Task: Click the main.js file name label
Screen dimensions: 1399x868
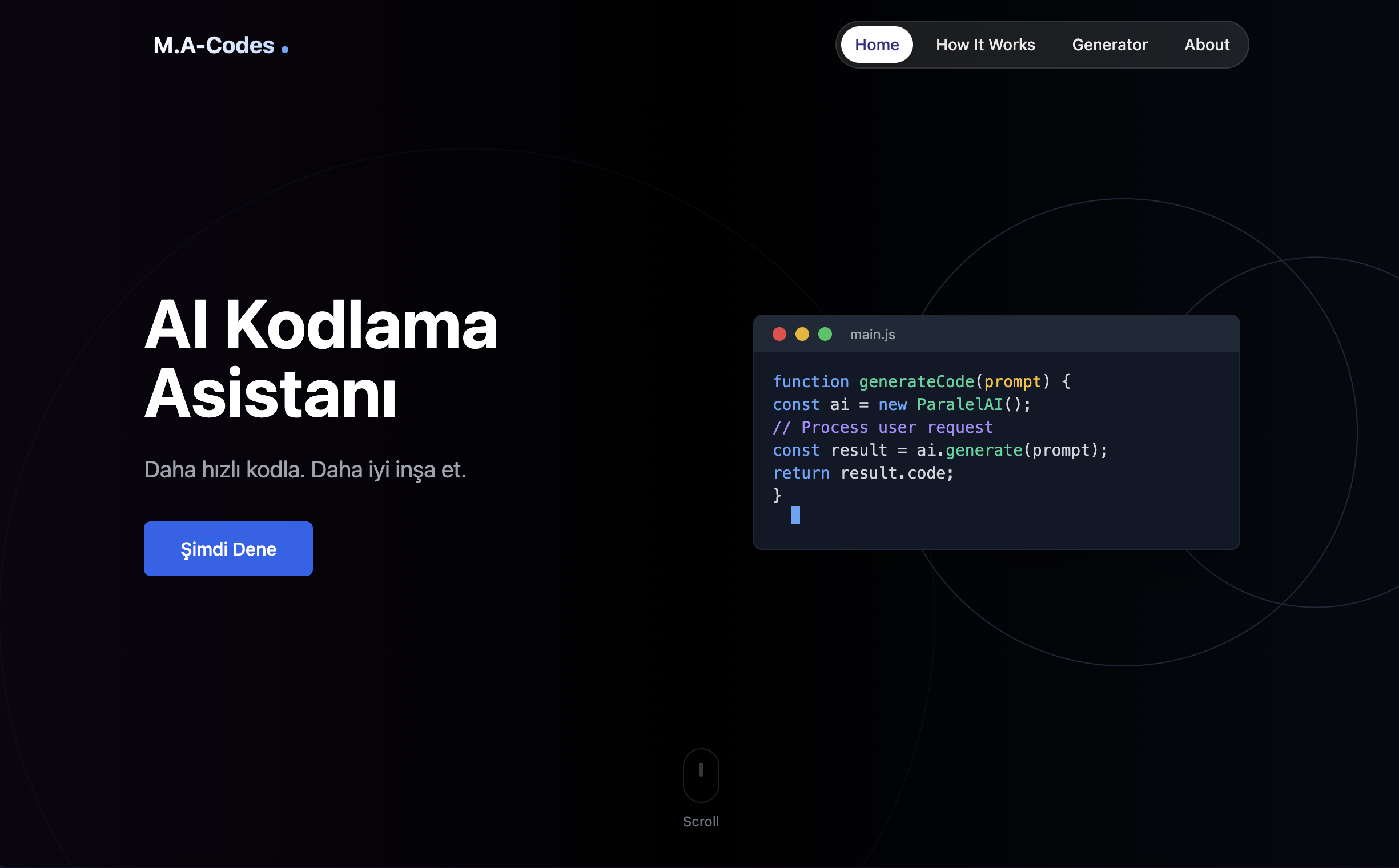Action: [872, 335]
